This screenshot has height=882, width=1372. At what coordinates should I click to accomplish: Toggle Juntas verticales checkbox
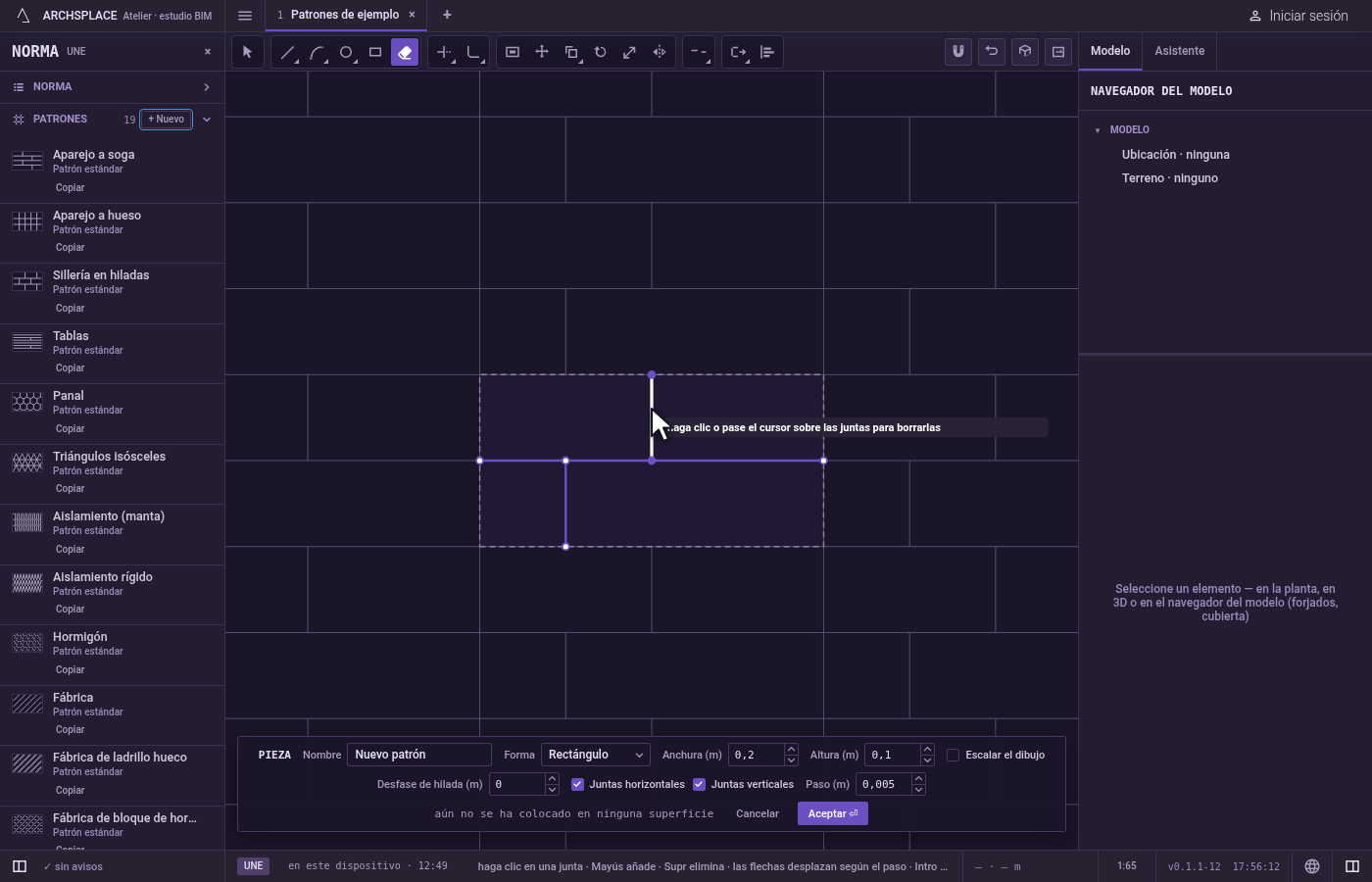point(699,784)
